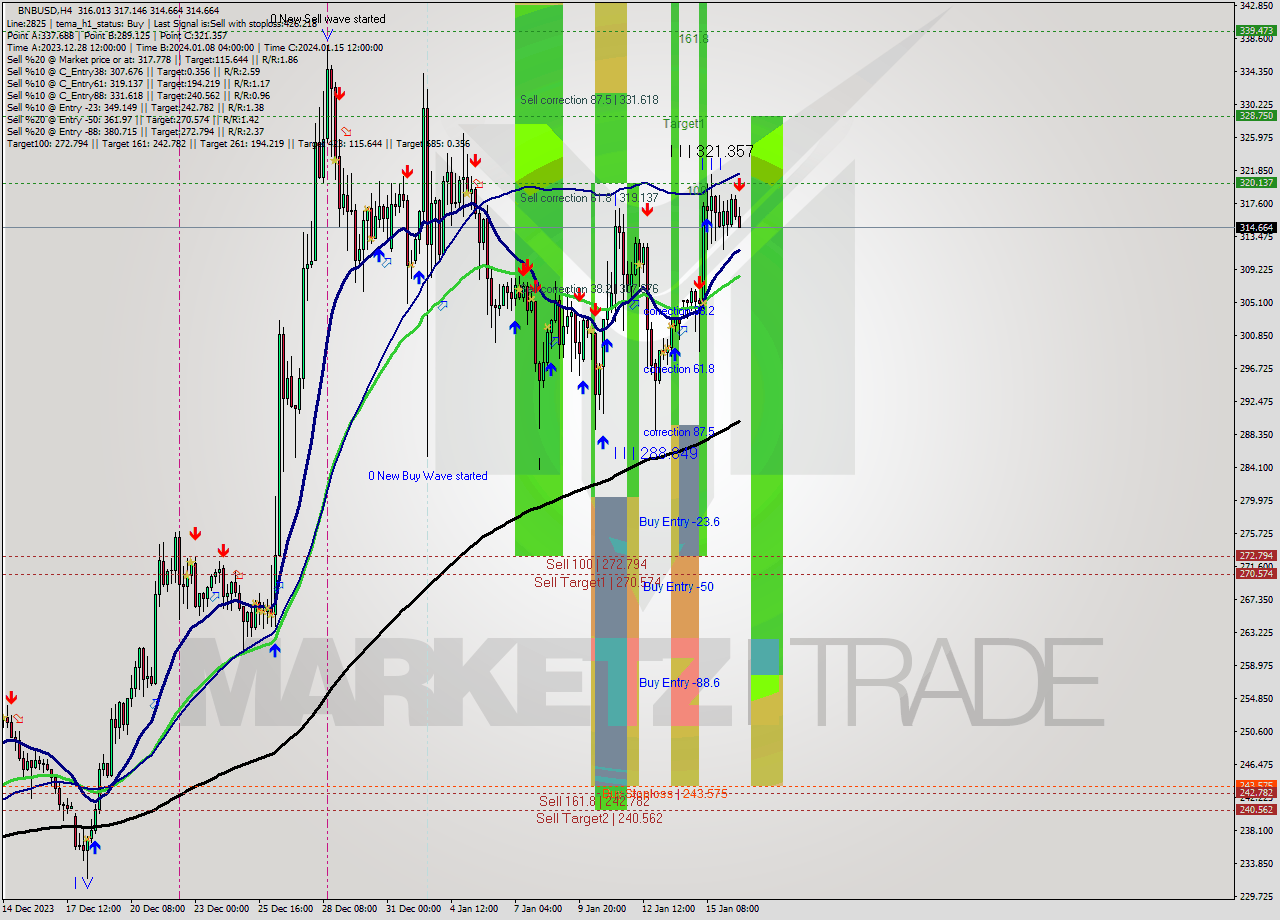
Task: Select 'Sell 161.8 | 242.782' level label
Action: pyautogui.click(x=594, y=801)
